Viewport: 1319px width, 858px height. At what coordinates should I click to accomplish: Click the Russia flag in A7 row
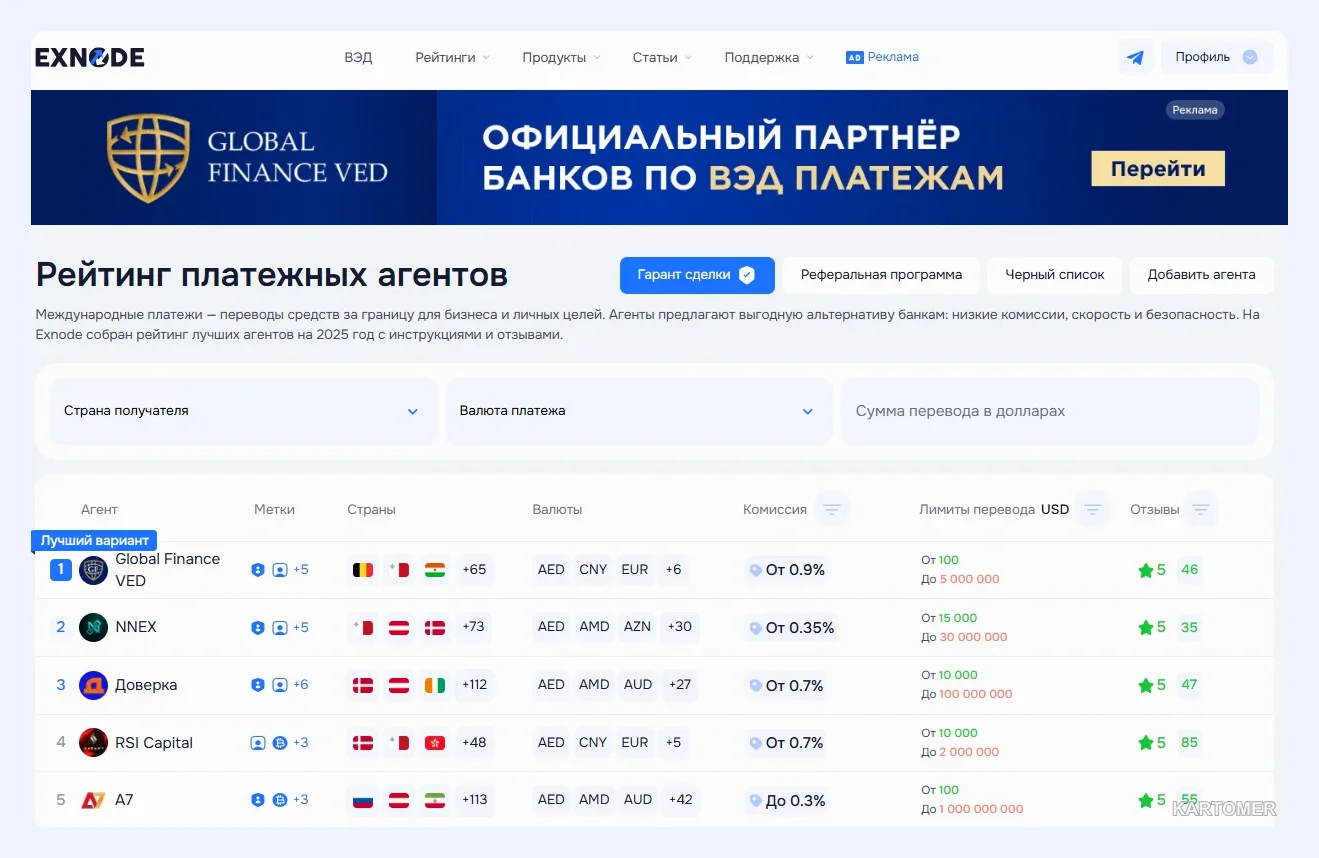363,800
